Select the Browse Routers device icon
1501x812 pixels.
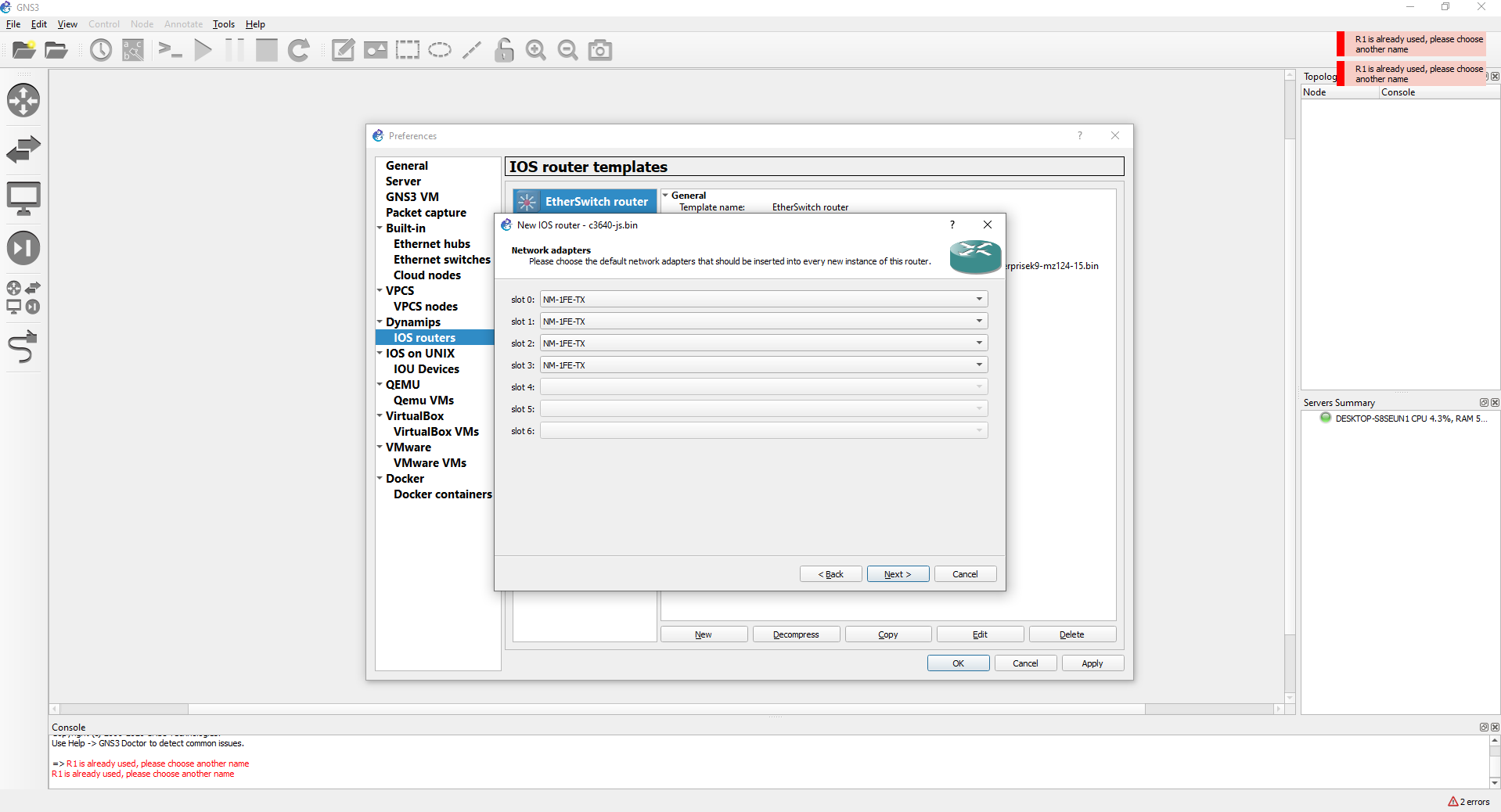click(23, 100)
